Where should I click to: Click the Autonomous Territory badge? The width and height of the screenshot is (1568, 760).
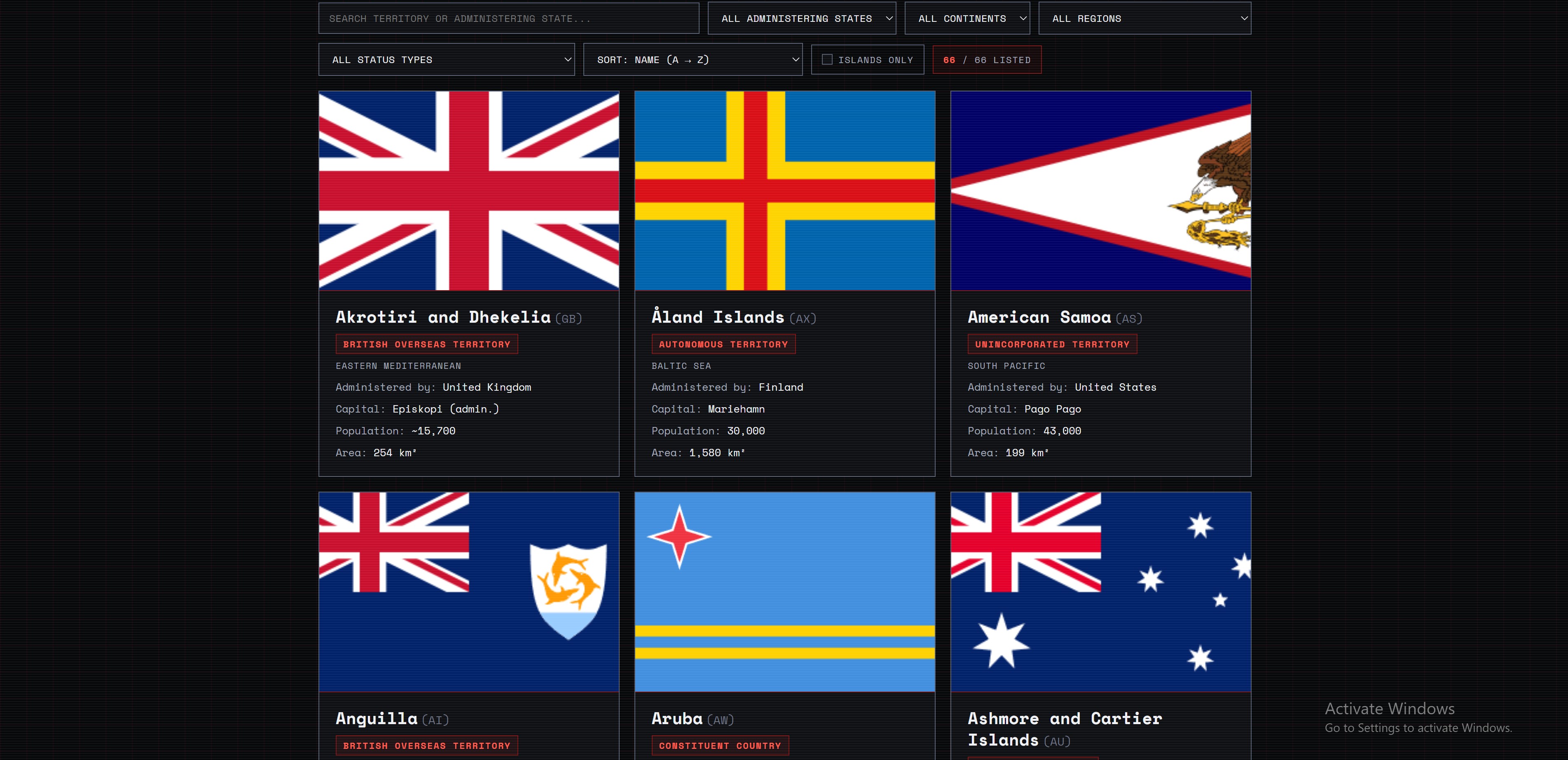coord(723,344)
